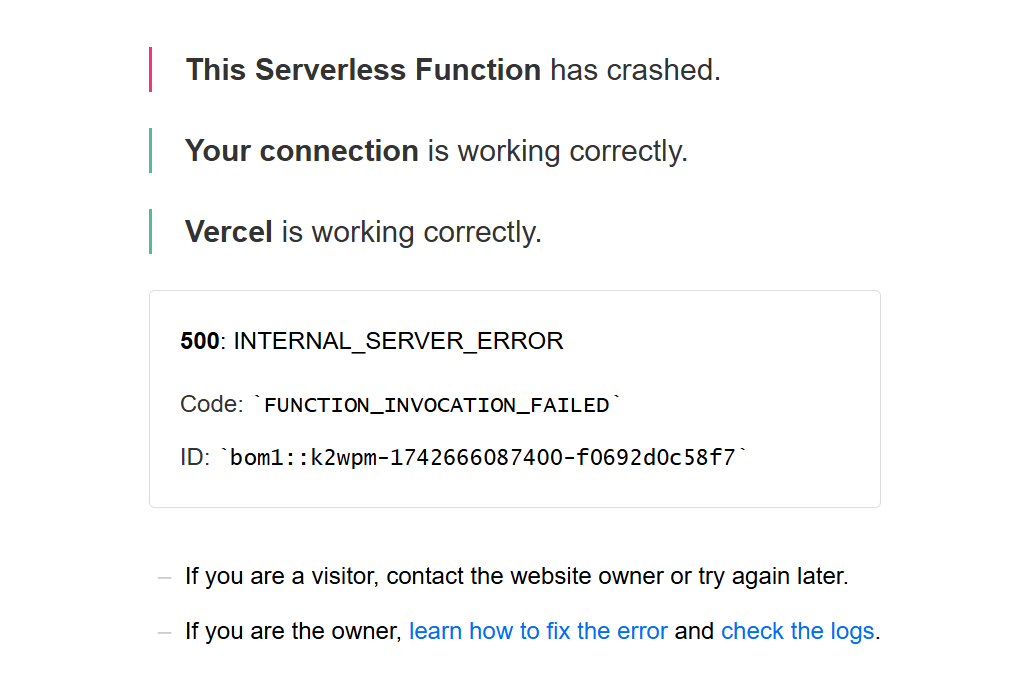
Task: Click the INTERNAL_SERVER_ERROR text
Action: pyautogui.click(x=399, y=341)
